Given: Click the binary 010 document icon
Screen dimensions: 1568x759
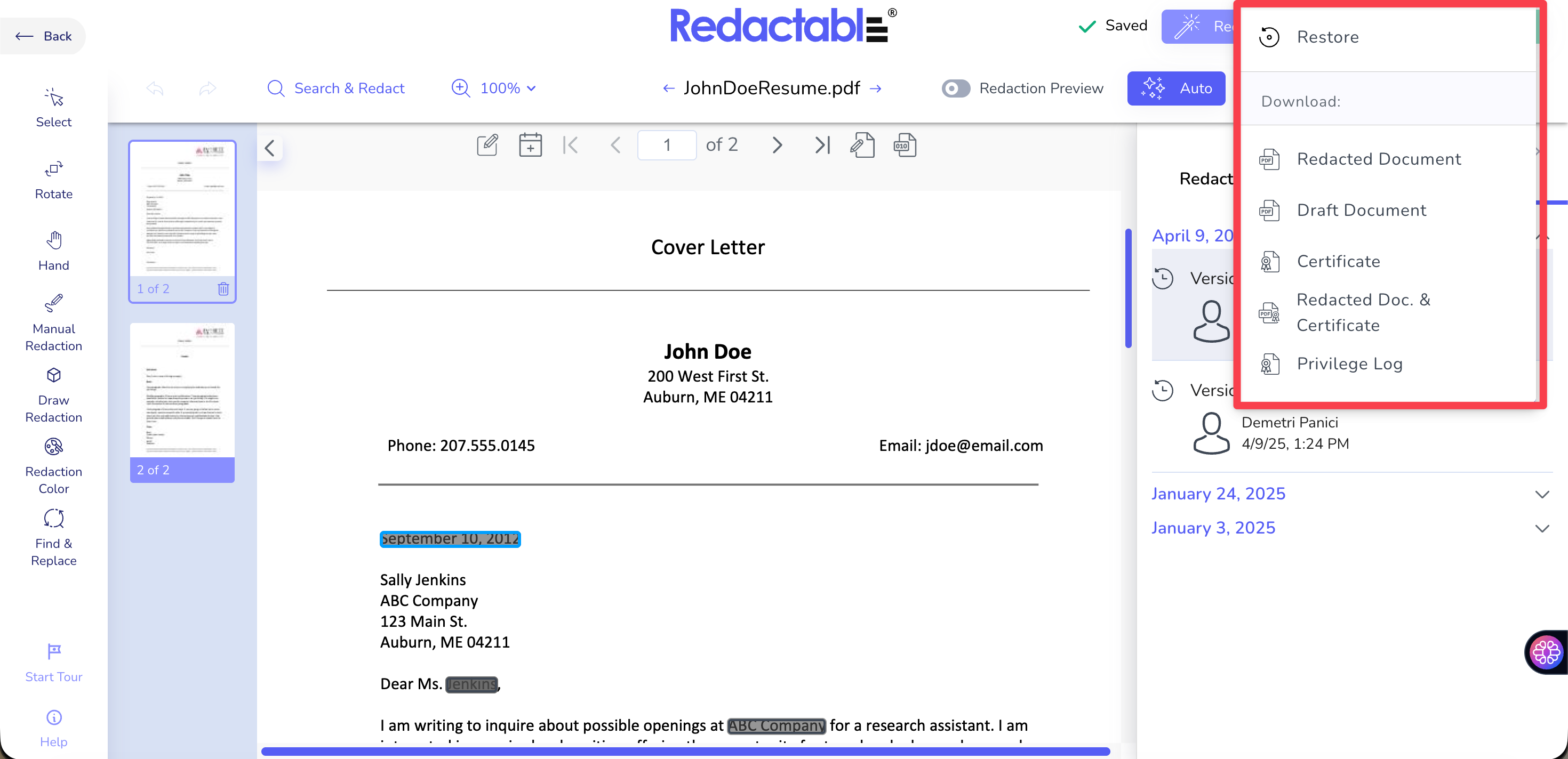Looking at the screenshot, I should [x=905, y=146].
